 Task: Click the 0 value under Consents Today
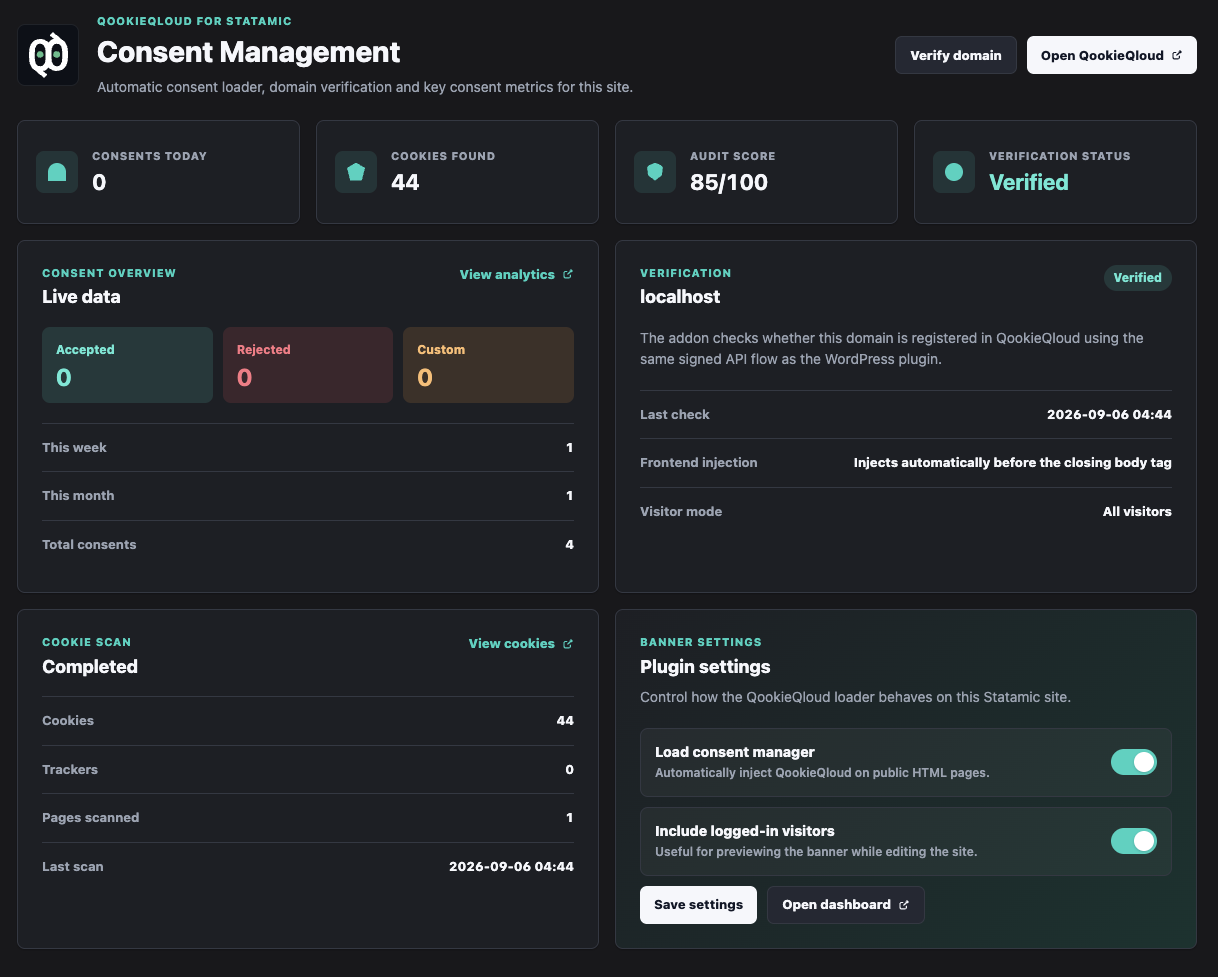point(99,182)
